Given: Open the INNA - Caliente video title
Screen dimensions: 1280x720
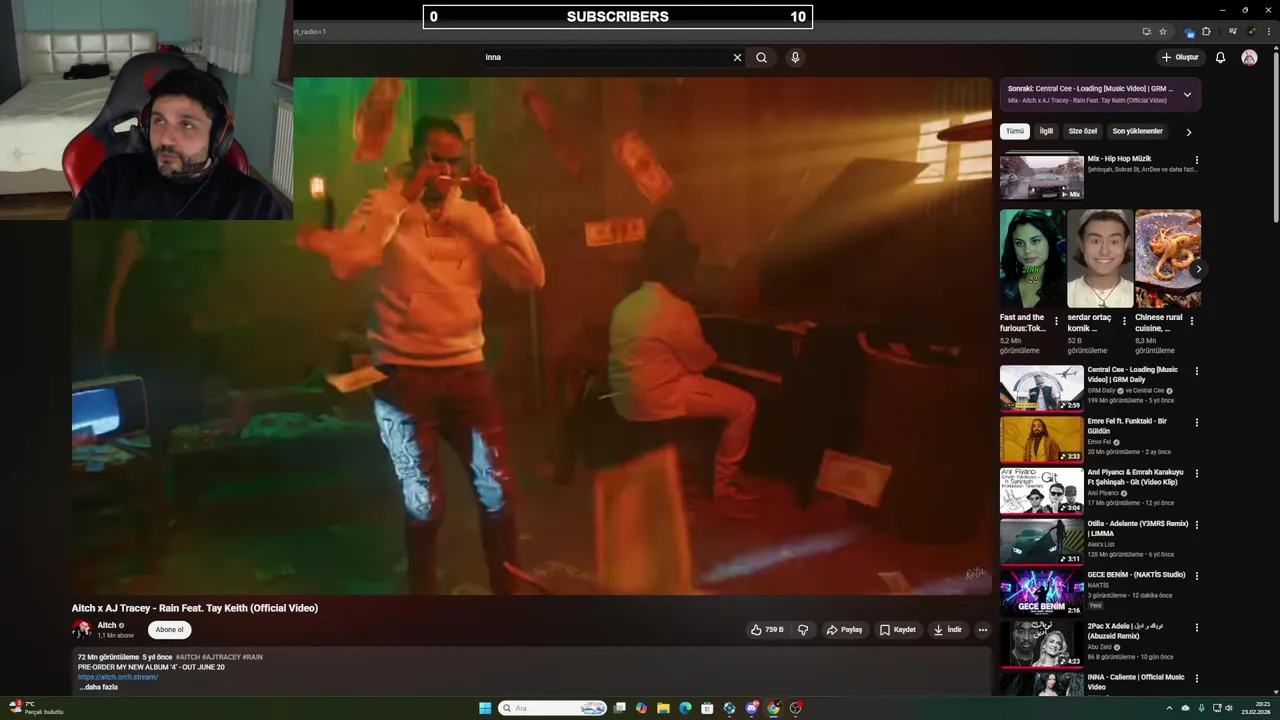Looking at the screenshot, I should pos(1136,682).
